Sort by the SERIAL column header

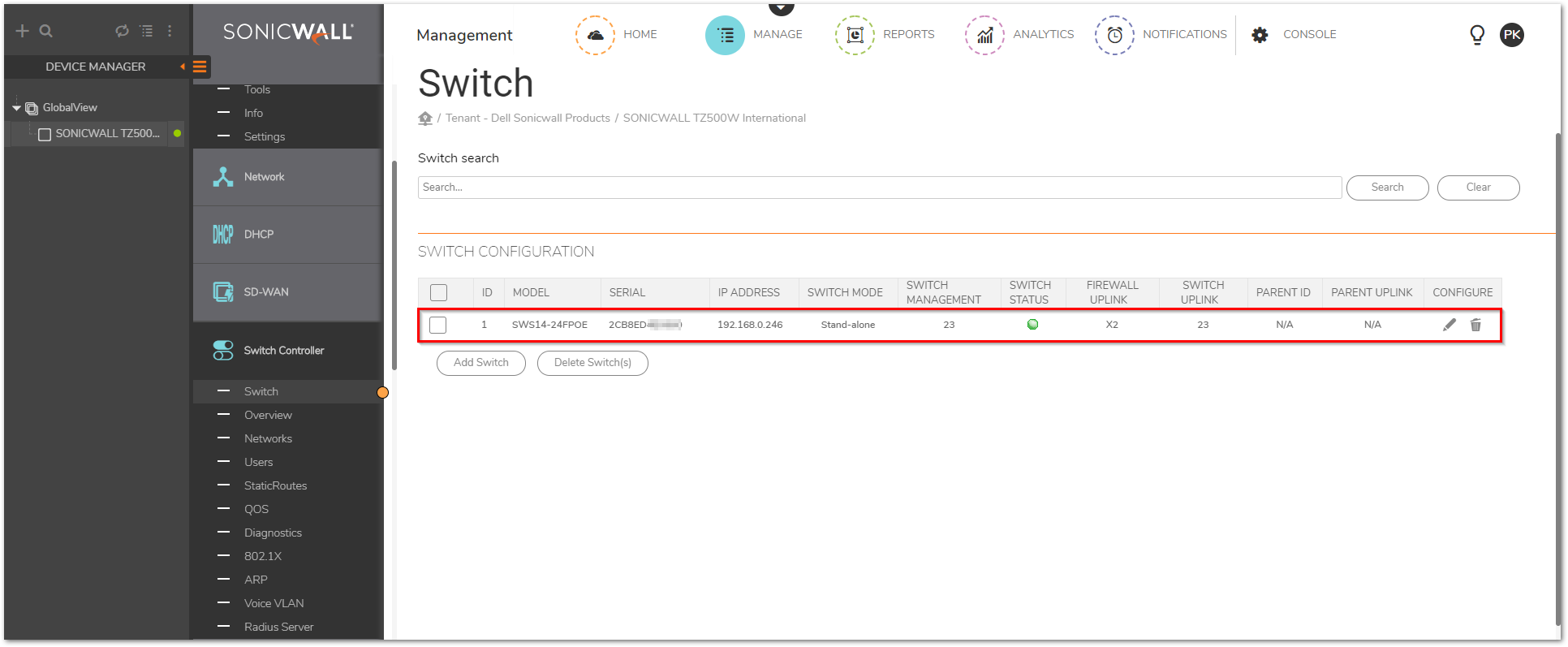click(x=627, y=293)
